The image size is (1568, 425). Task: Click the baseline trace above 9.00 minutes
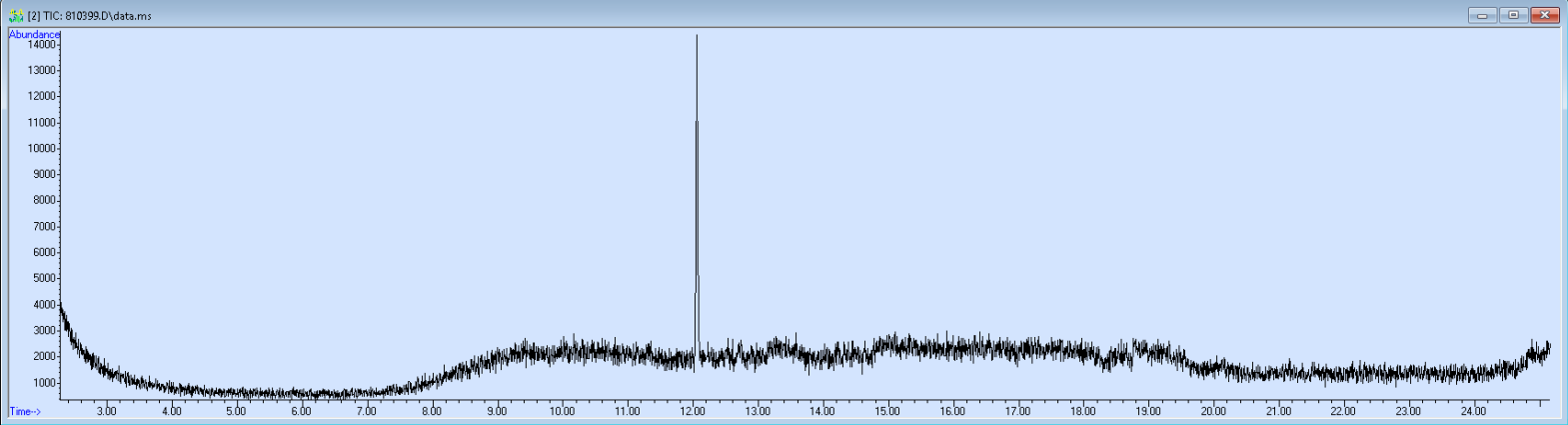tap(497, 357)
